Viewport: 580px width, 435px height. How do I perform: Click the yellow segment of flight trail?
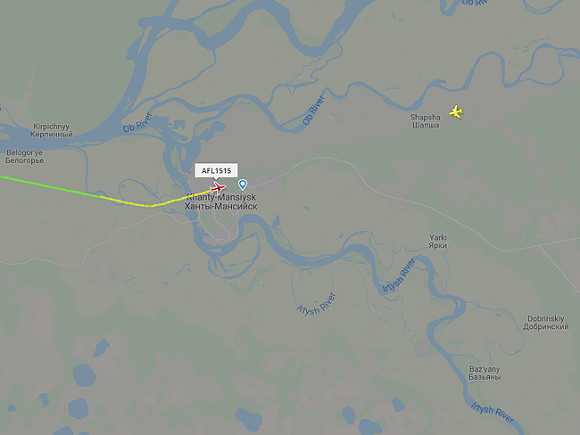152,204
